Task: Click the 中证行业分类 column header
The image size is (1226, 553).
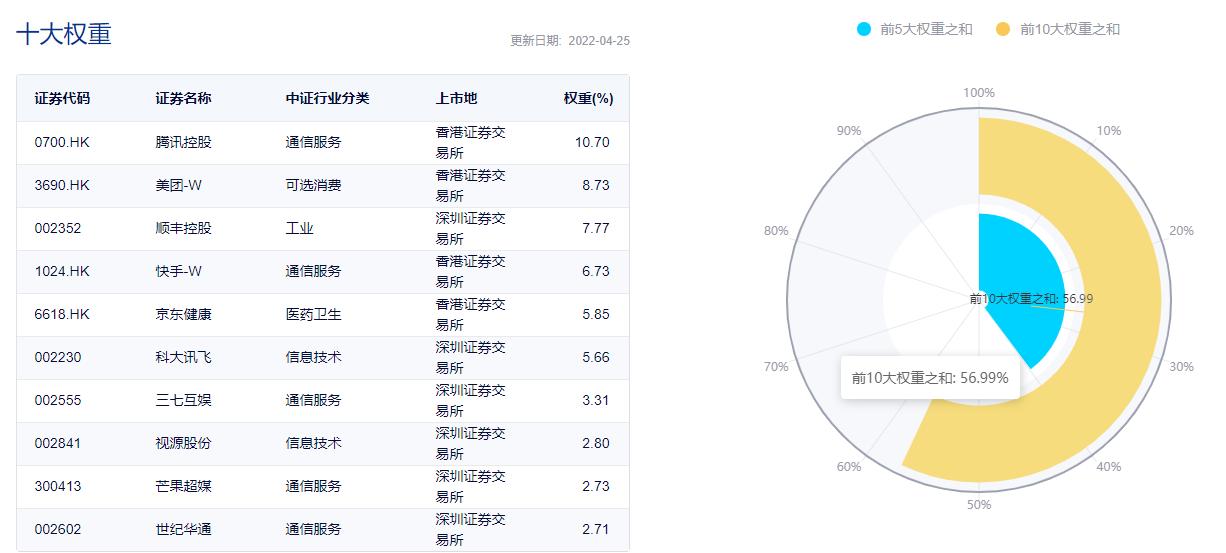Action: (327, 98)
